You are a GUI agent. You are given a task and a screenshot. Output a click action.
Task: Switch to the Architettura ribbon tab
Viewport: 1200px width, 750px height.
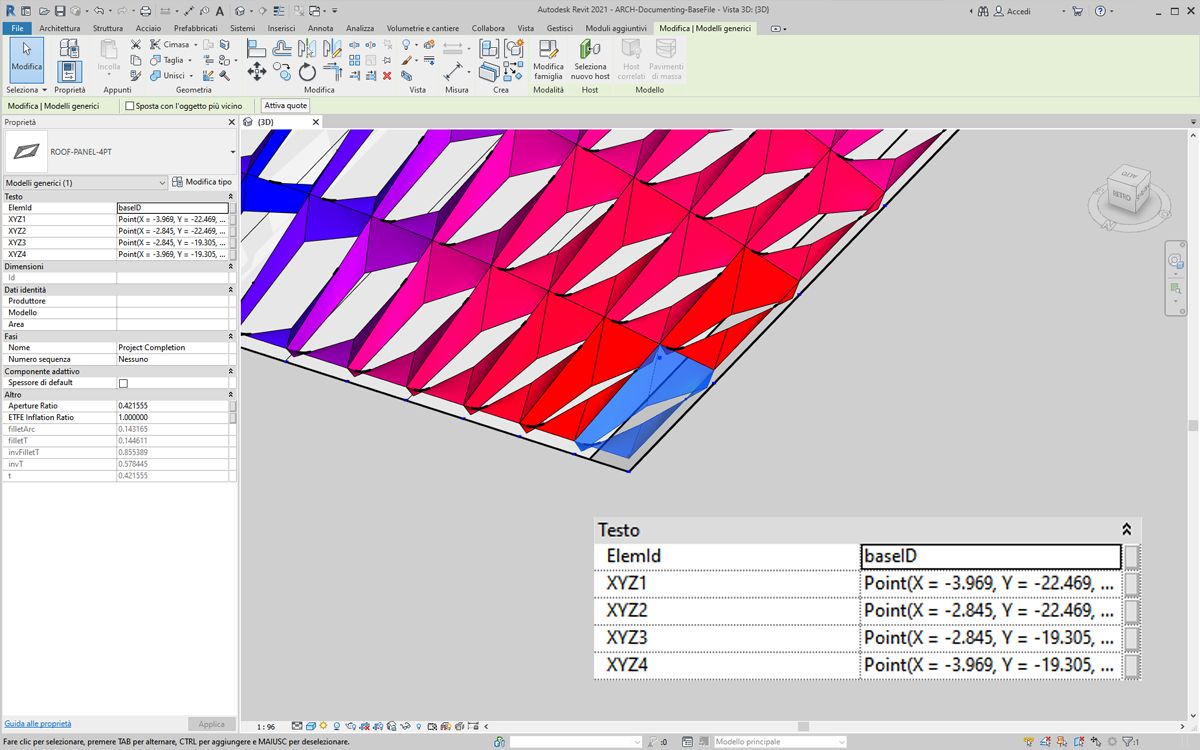[x=60, y=28]
